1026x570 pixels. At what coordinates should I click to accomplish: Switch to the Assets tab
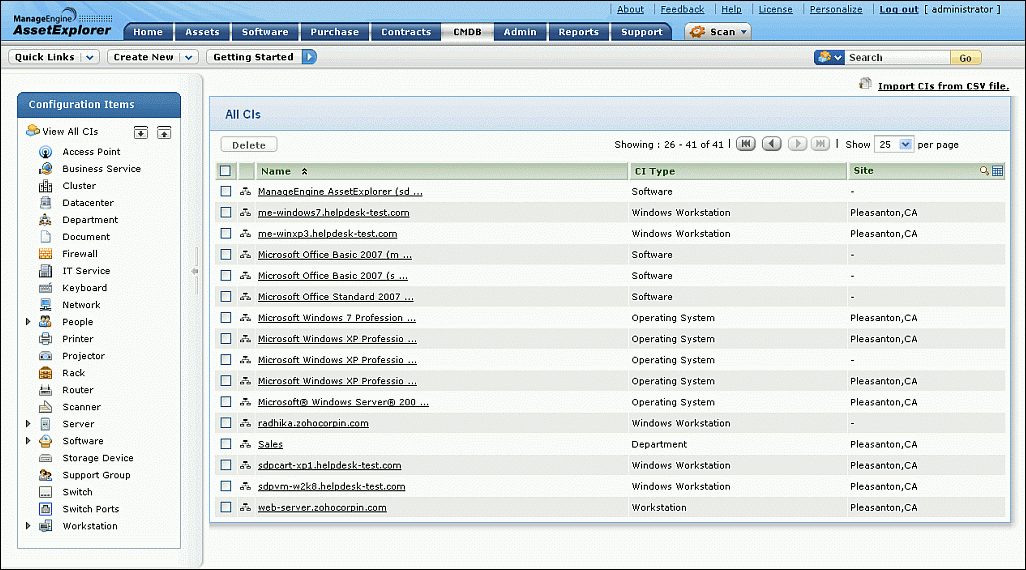pos(202,32)
